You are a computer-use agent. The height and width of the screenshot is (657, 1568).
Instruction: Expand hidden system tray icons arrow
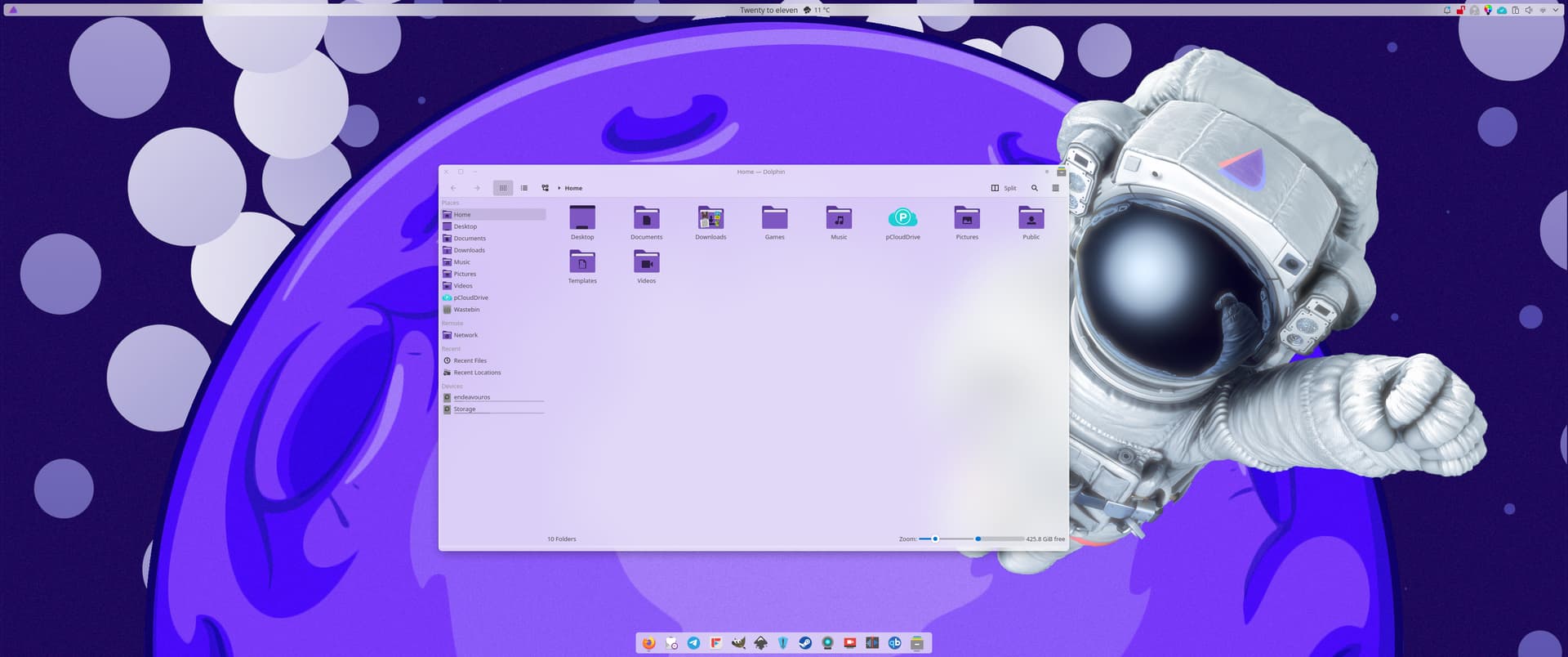pos(1556,10)
